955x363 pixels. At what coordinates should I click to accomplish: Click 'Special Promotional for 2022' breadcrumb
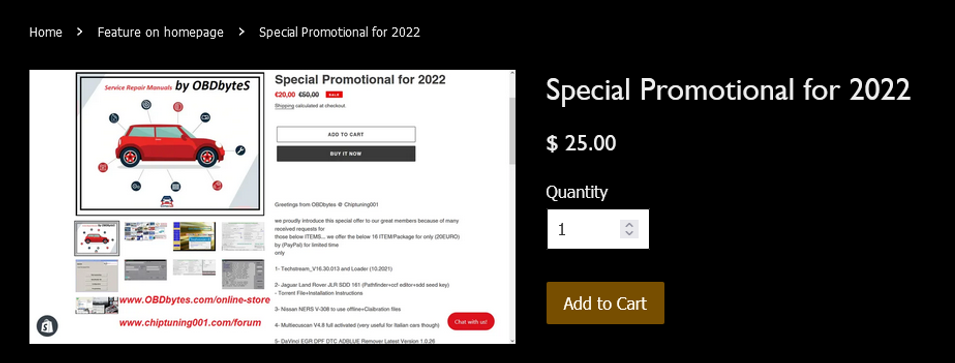pyautogui.click(x=339, y=32)
